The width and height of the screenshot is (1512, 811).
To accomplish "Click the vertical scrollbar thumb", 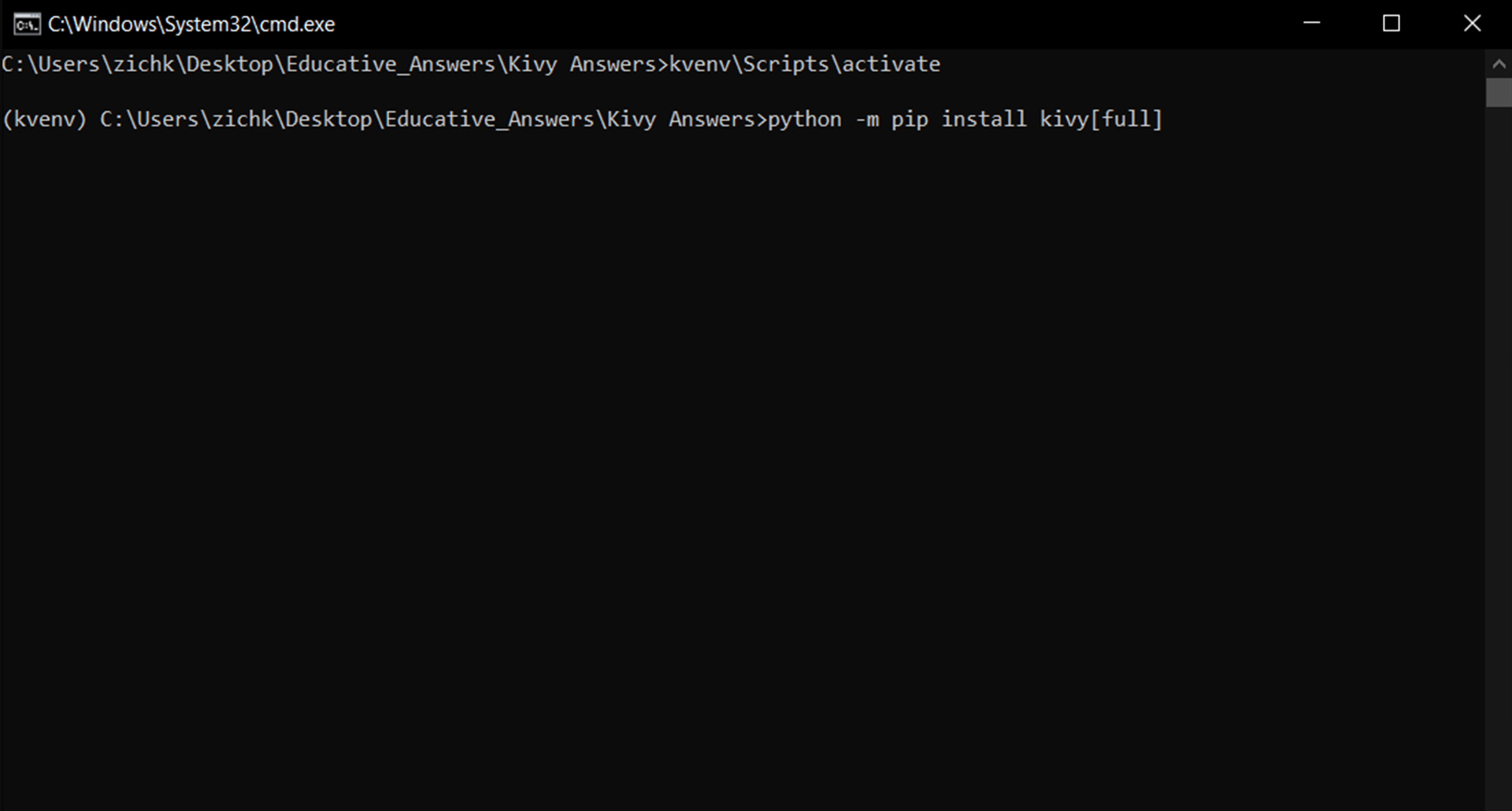I will click(1499, 92).
